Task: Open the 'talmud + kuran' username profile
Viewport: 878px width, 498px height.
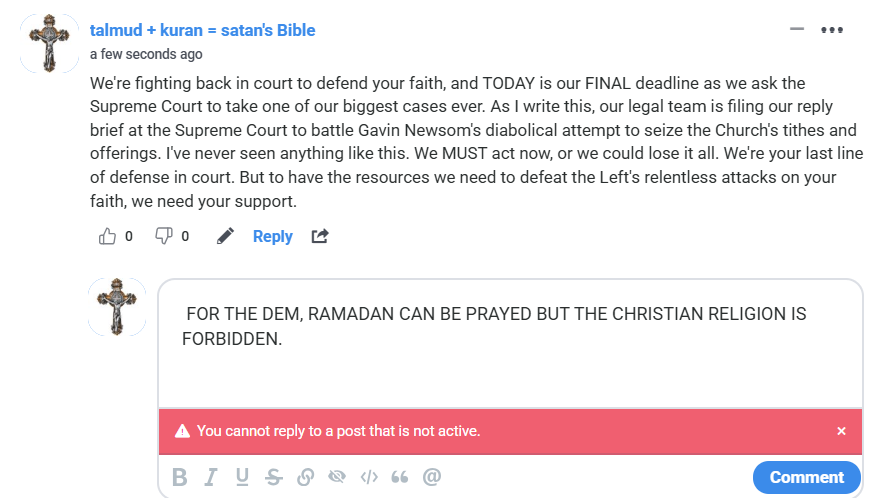Action: (x=202, y=30)
